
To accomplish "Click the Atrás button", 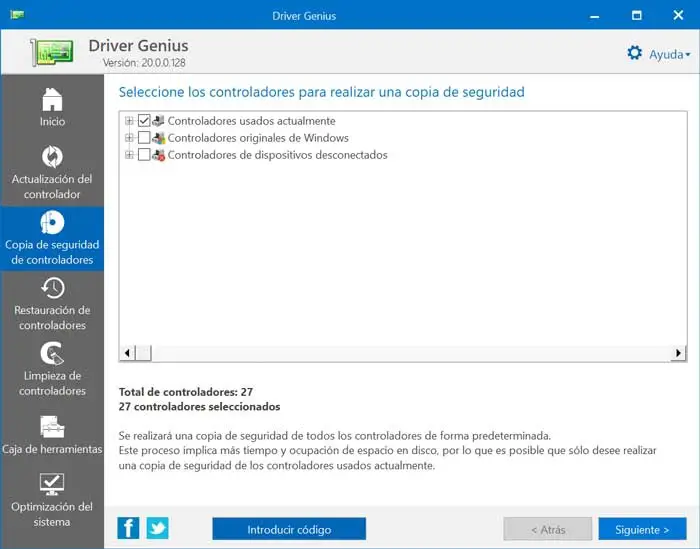I will click(548, 529).
